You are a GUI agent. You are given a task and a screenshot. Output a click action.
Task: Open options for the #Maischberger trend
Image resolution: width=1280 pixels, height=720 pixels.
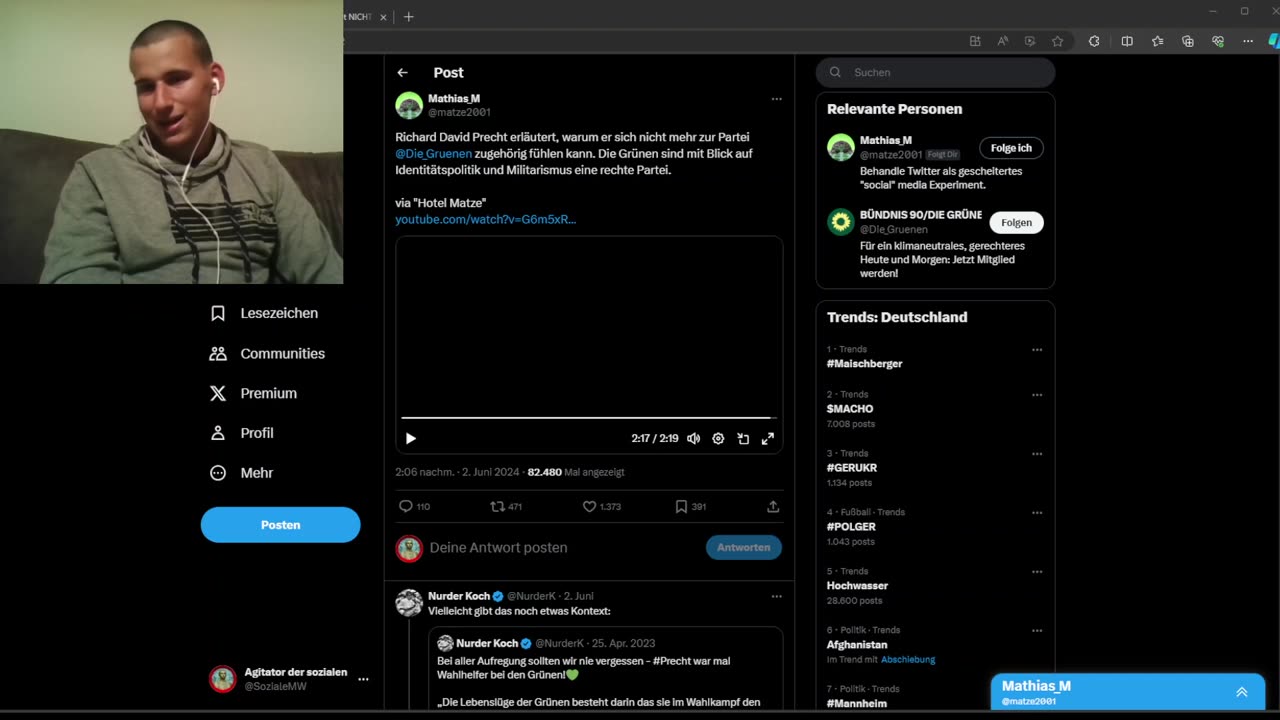1037,350
